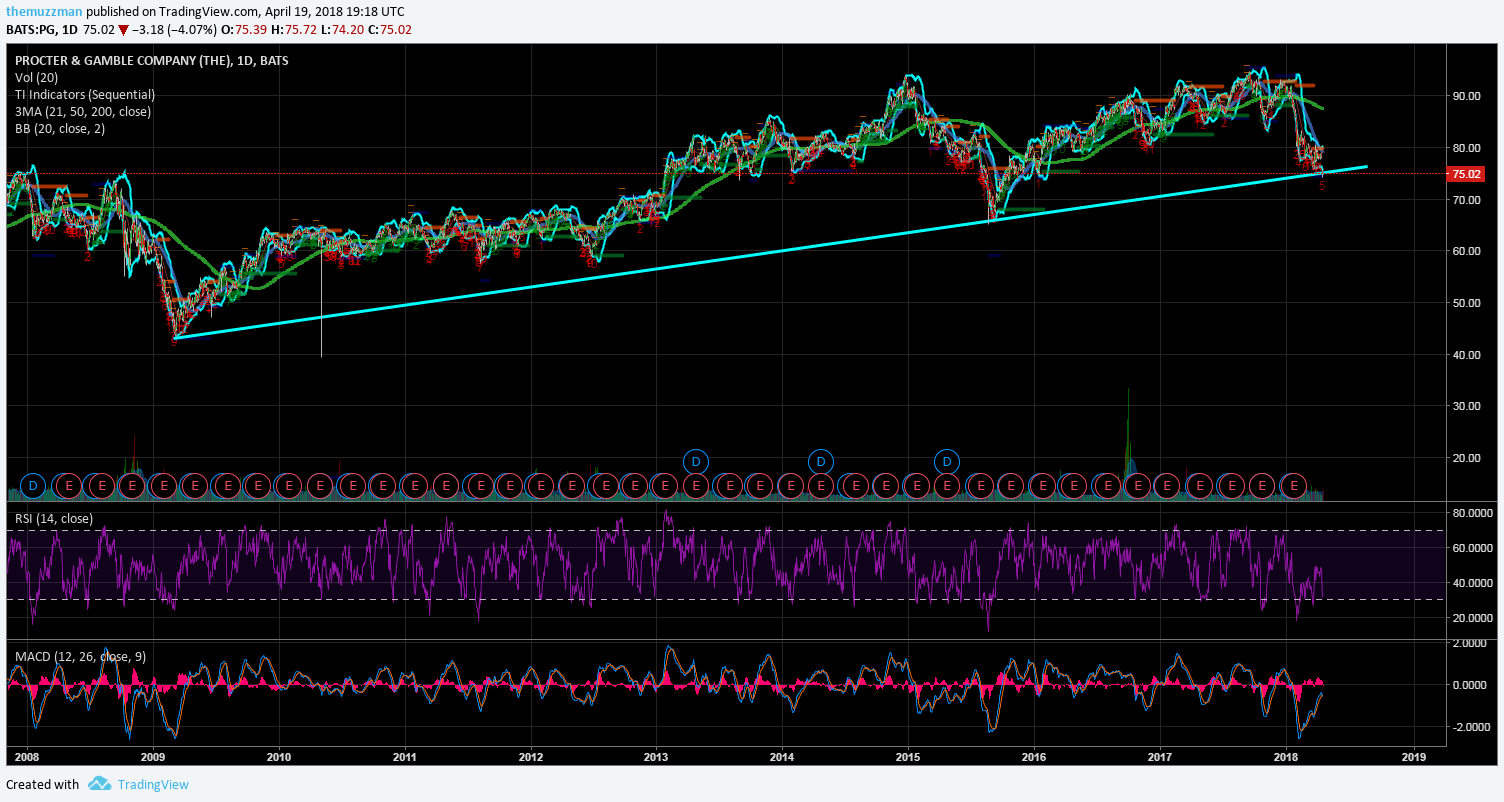Open the TradingView link beside 'Created with'
The image size is (1504, 802).
[153, 784]
